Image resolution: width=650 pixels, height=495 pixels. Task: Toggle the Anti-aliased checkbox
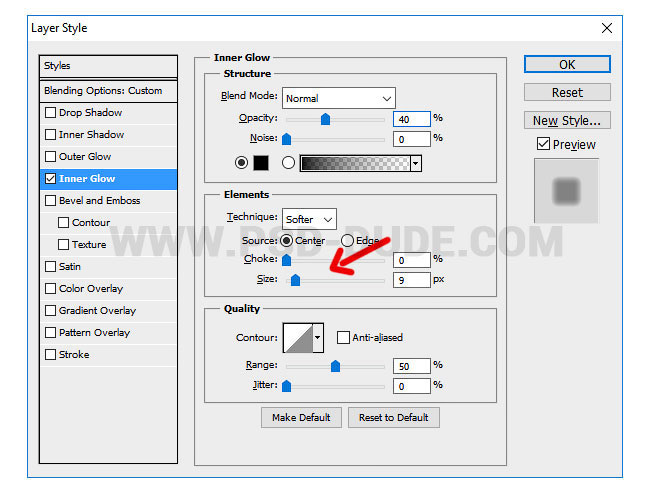tap(343, 337)
